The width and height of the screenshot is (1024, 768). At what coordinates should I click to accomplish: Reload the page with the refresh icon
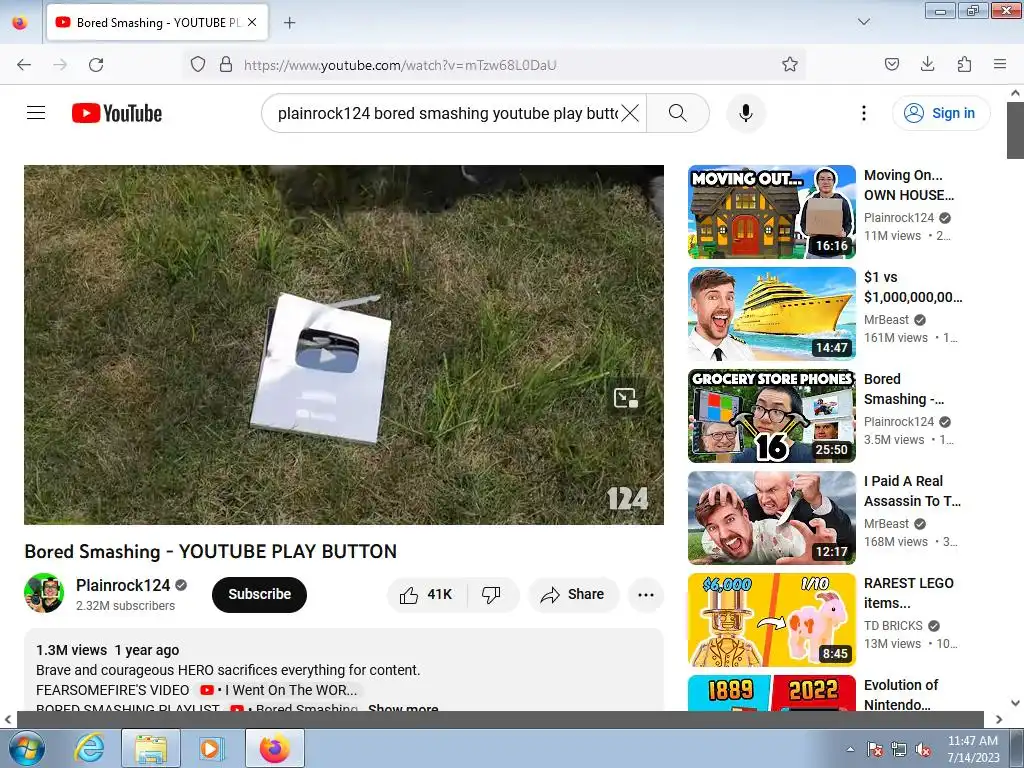click(96, 65)
